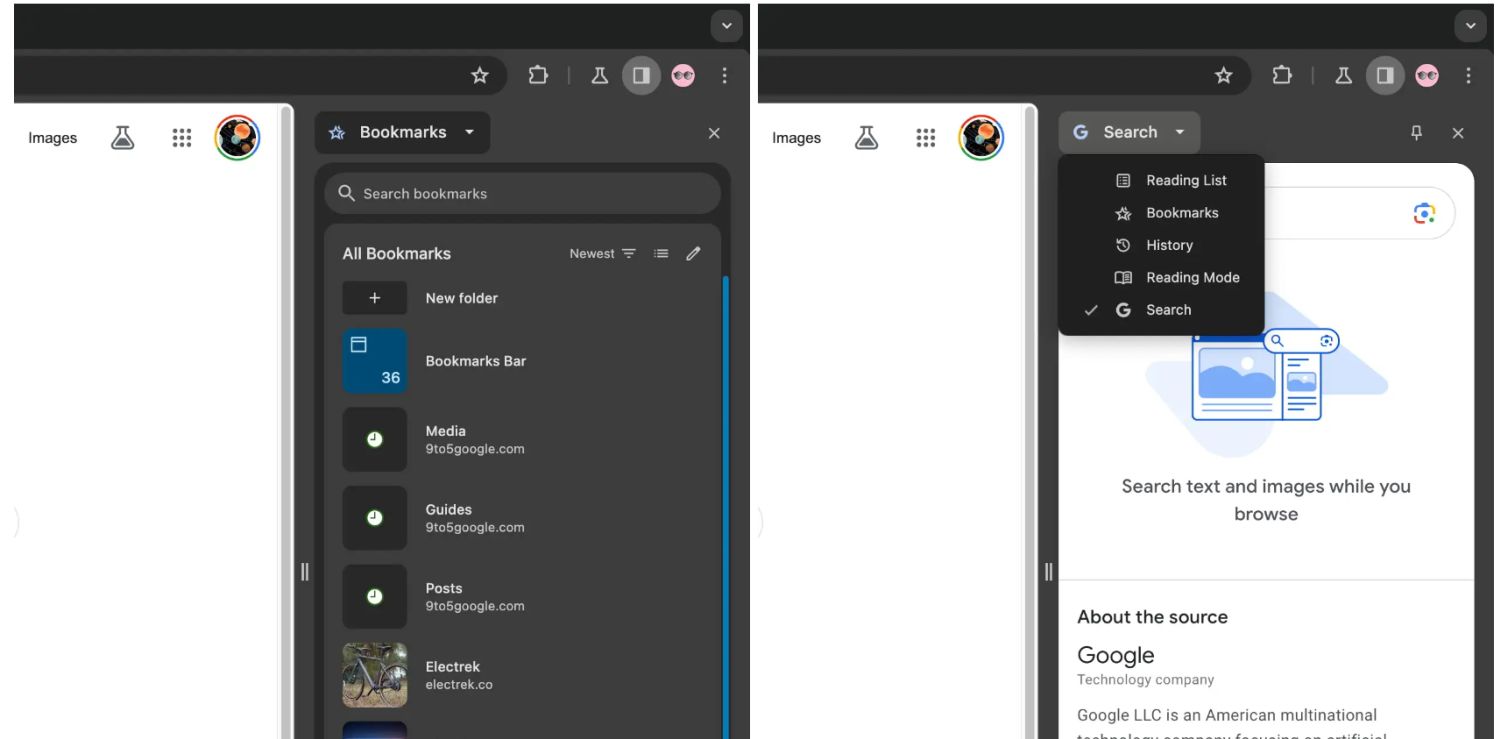Choose Reading List from the side panel menu
Viewport: 1500px width, 739px height.
[x=1185, y=181]
